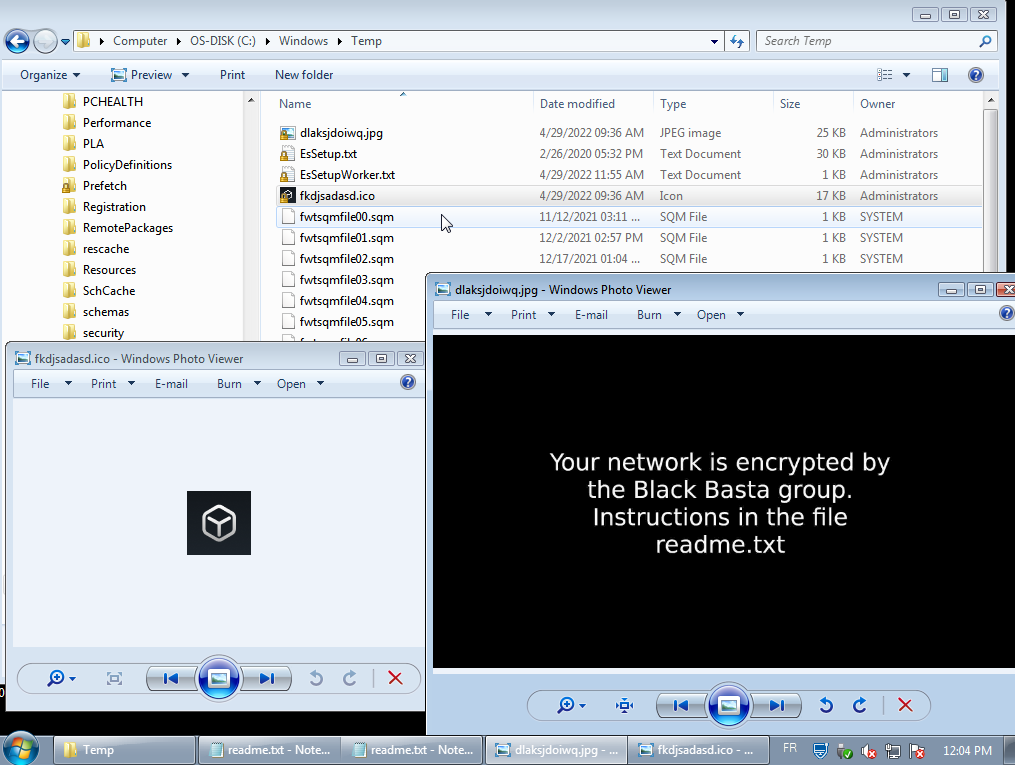Click FR language indicator in taskbar
Image resolution: width=1015 pixels, height=765 pixels.
tap(790, 749)
